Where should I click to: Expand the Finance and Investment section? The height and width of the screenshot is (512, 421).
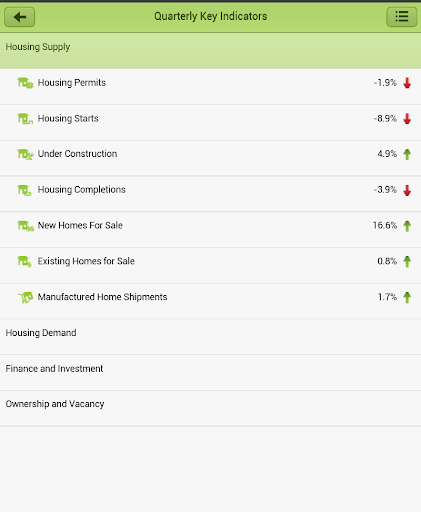click(210, 372)
